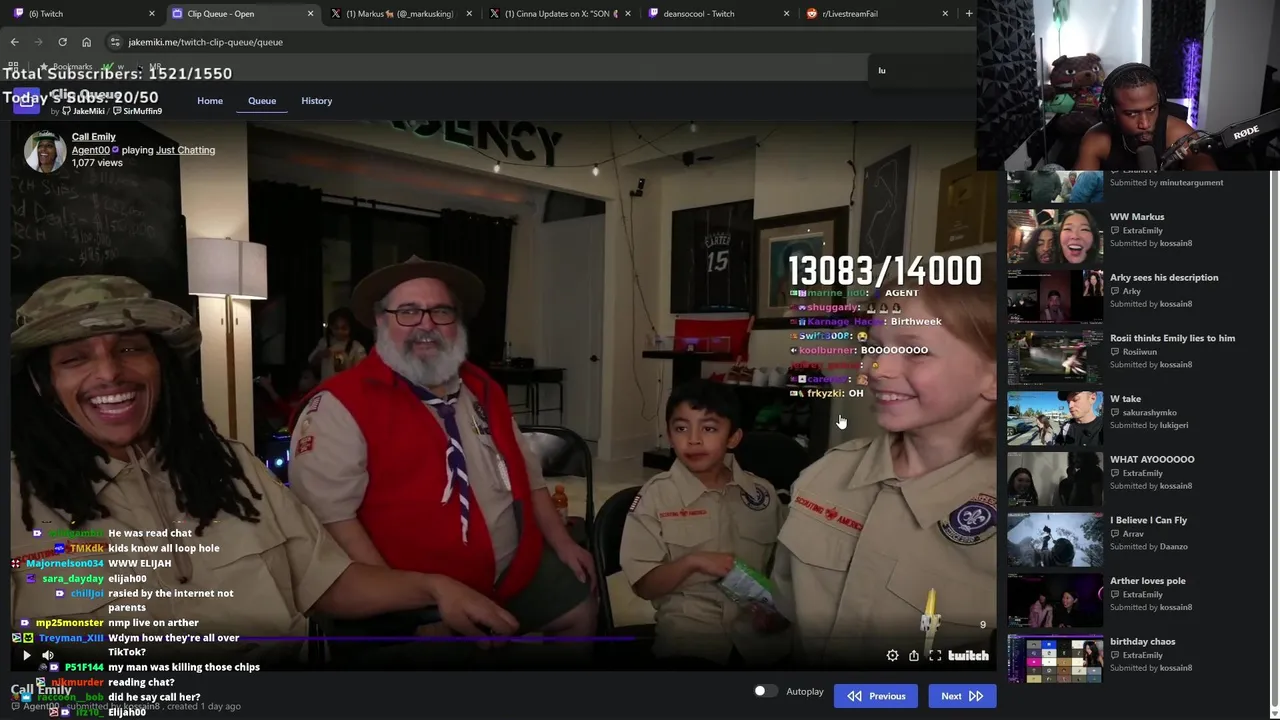Open clip on Twitch via logo
The height and width of the screenshot is (720, 1280).
(x=968, y=656)
